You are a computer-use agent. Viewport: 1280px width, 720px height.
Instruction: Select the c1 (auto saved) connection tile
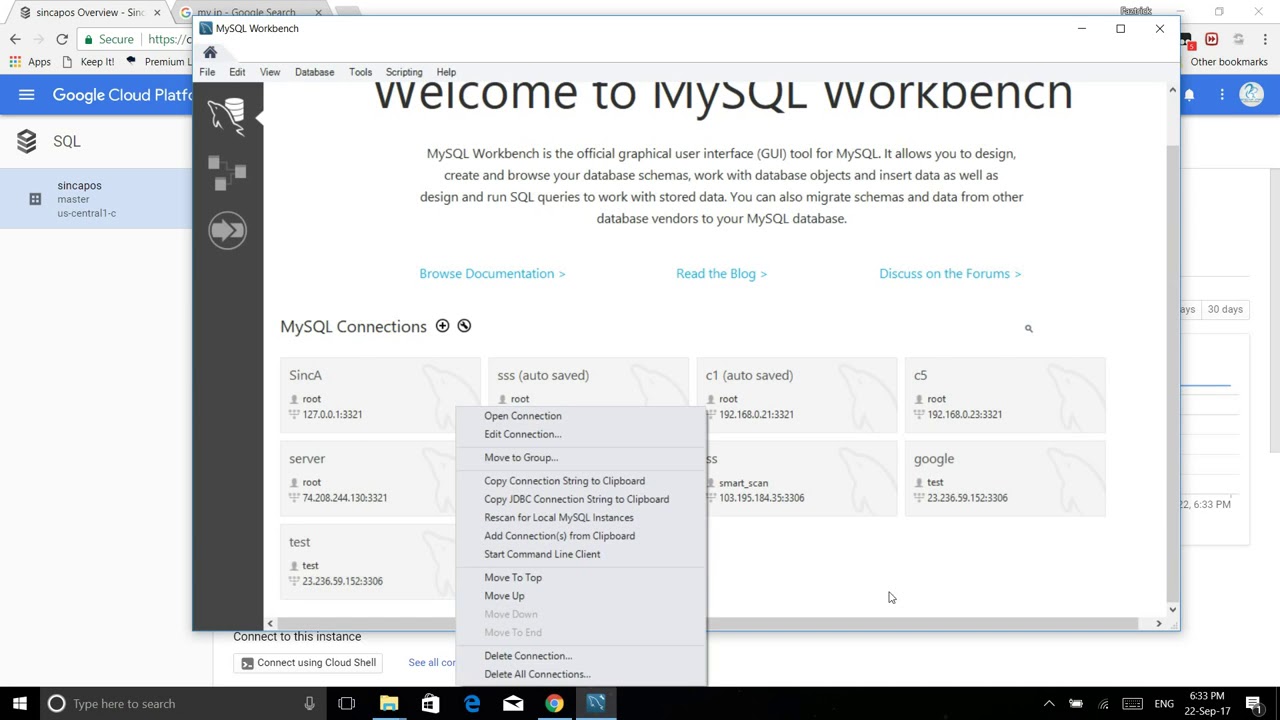[797, 395]
